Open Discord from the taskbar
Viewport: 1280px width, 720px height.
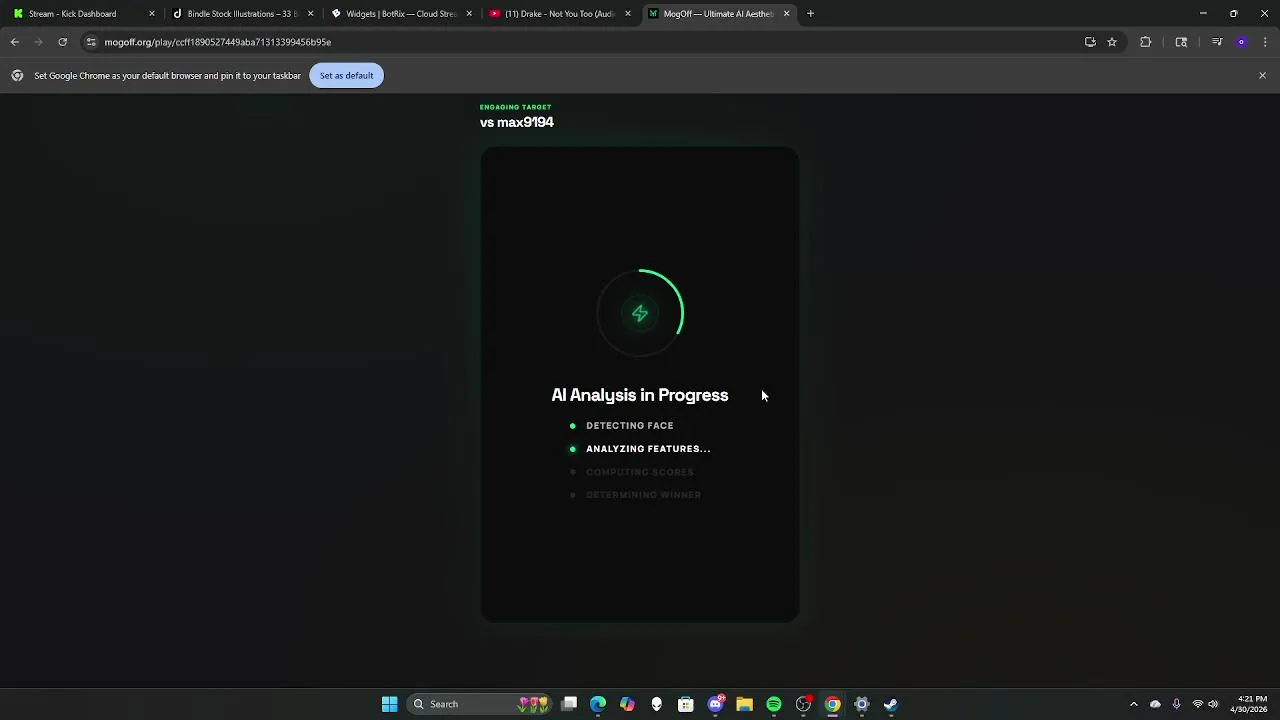coord(716,704)
